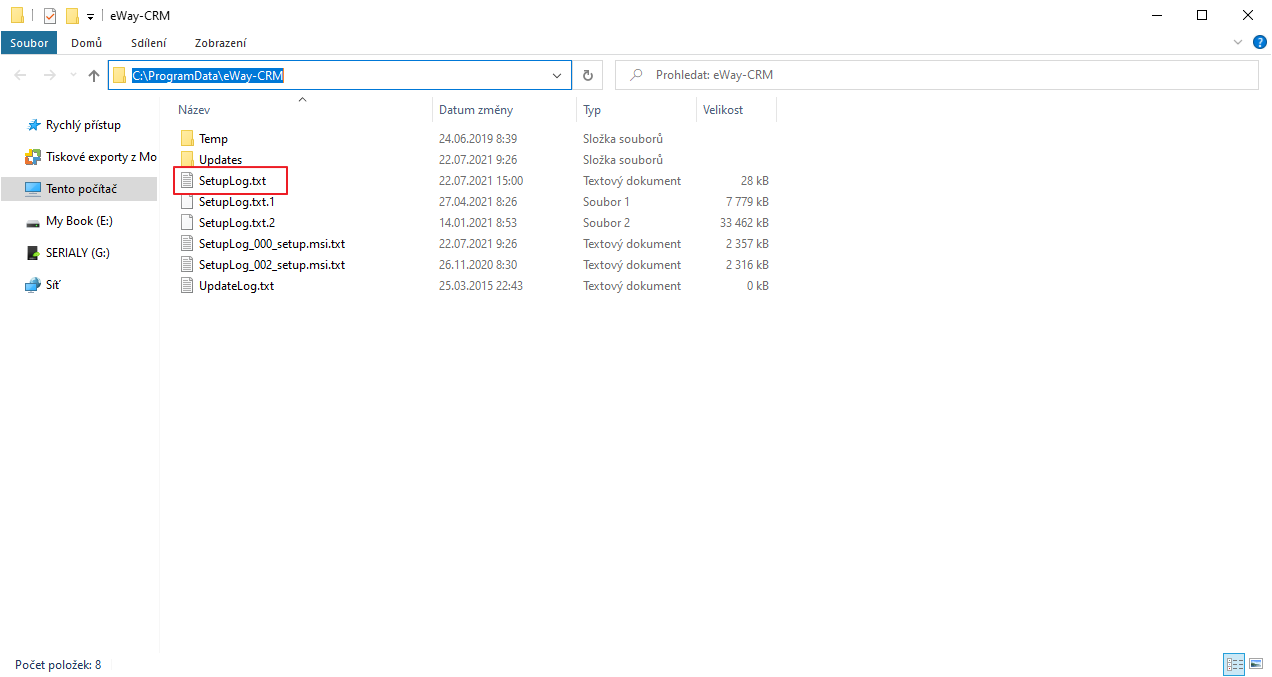1272x677 pixels.
Task: Click the SetupLog.txt.2 file icon
Action: coord(187,223)
